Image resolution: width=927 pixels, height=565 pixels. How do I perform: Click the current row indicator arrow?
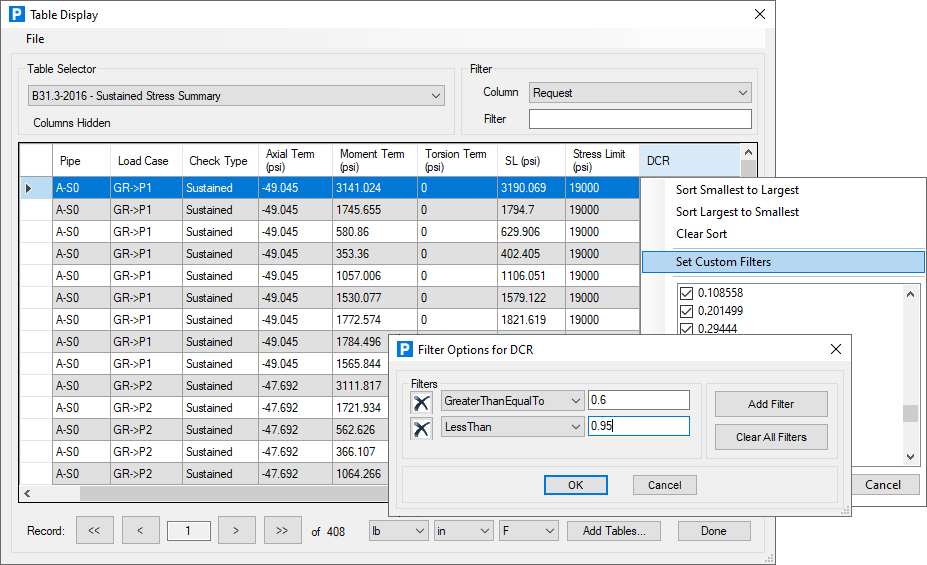[x=28, y=189]
